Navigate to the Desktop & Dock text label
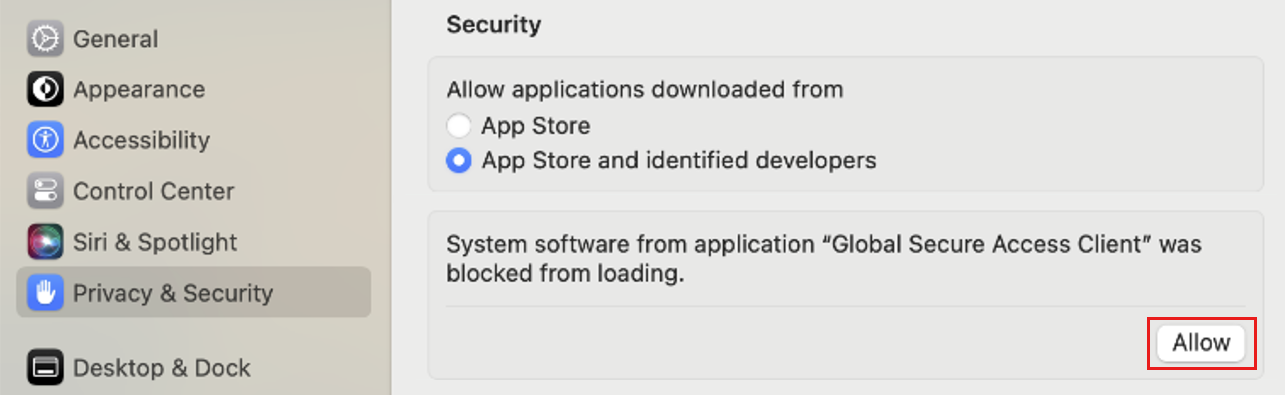 [x=162, y=367]
